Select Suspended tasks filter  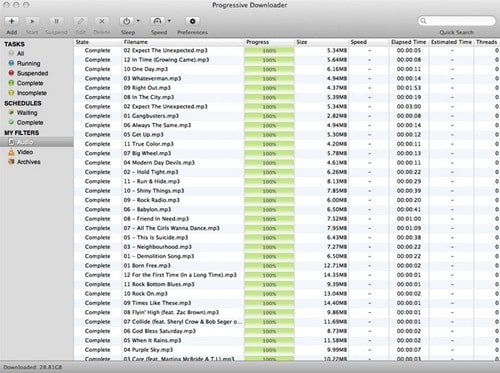tap(33, 73)
